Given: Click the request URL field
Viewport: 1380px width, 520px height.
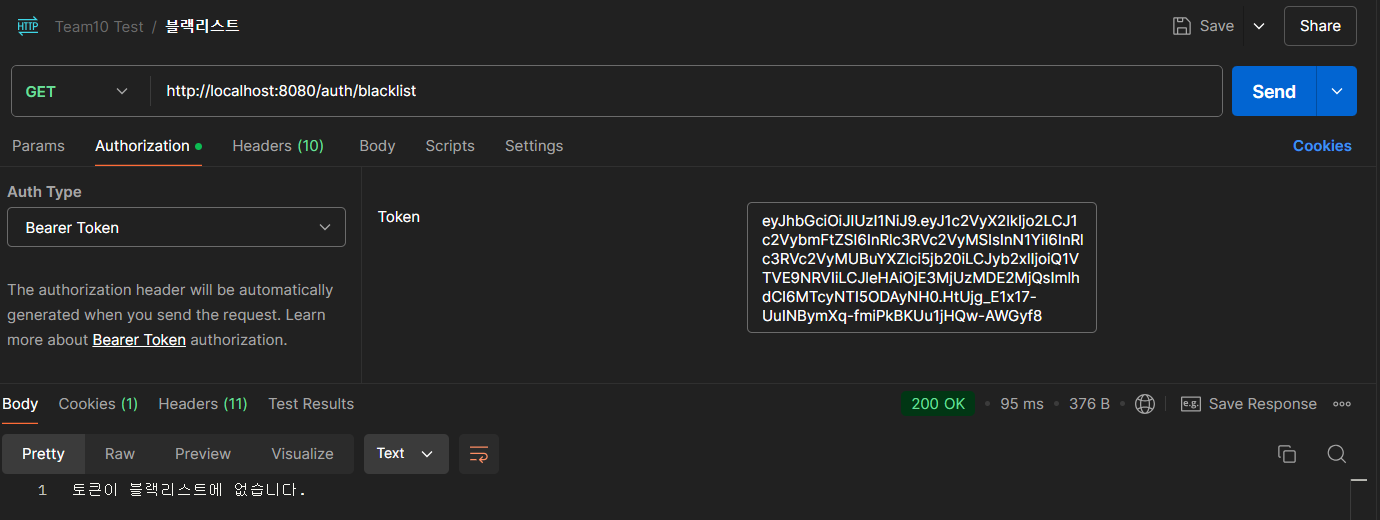Looking at the screenshot, I should pyautogui.click(x=686, y=91).
